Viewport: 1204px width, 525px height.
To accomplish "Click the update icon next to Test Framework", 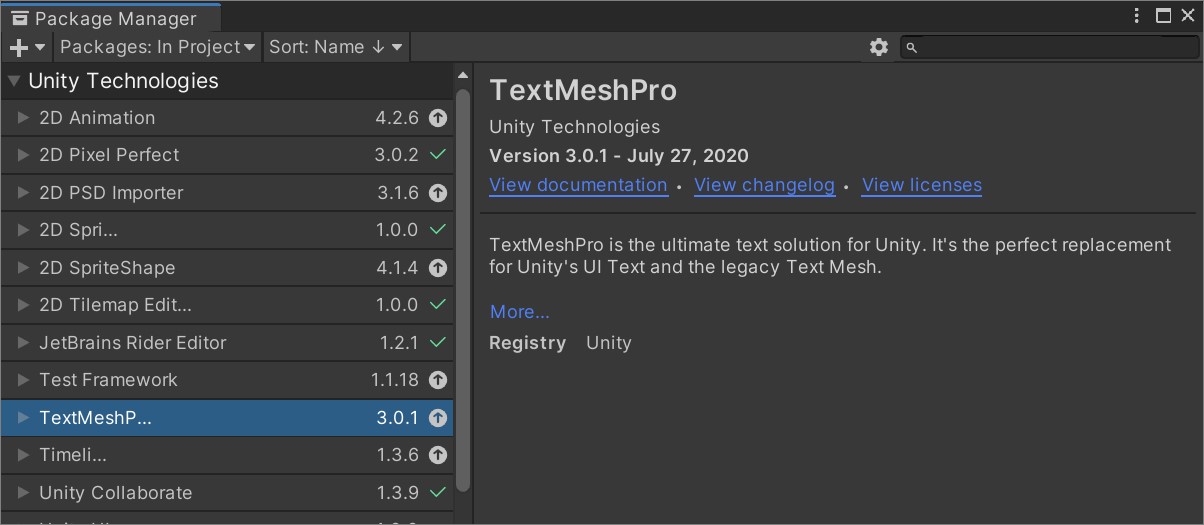I will (437, 380).
